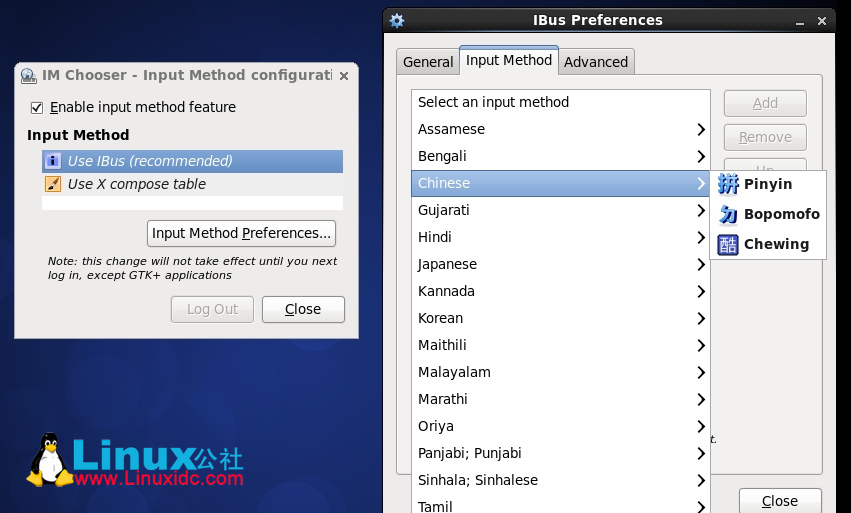Choose Malayalam in the input method menu
The image size is (851, 513).
(454, 372)
